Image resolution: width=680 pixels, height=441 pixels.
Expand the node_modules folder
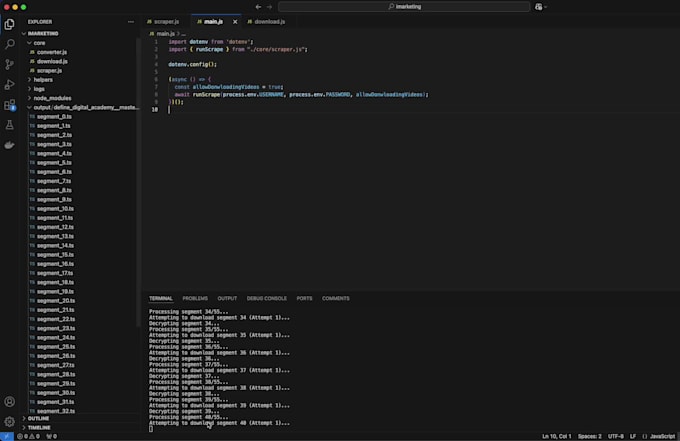(x=52, y=98)
